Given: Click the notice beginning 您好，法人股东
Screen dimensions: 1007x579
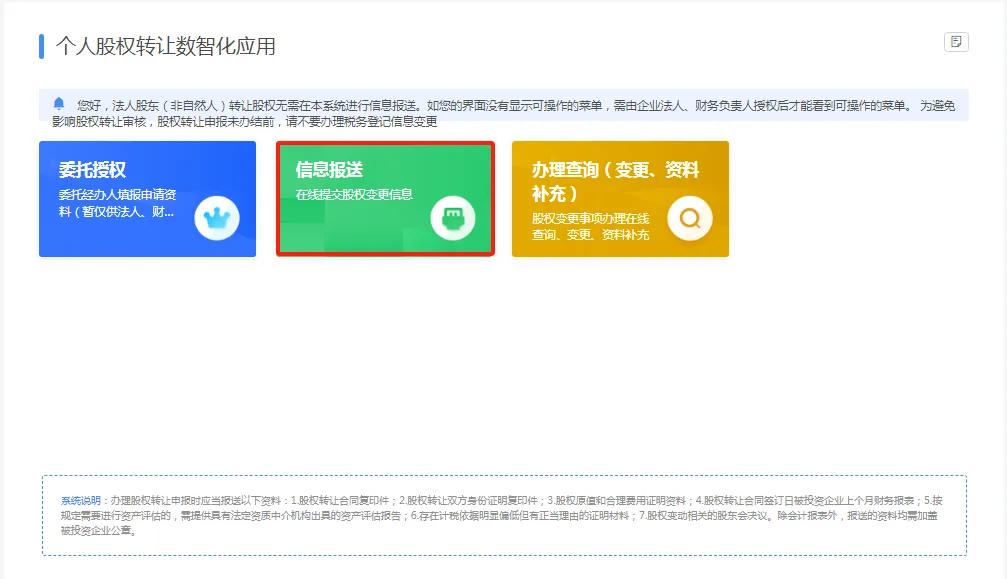Looking at the screenshot, I should click(504, 113).
